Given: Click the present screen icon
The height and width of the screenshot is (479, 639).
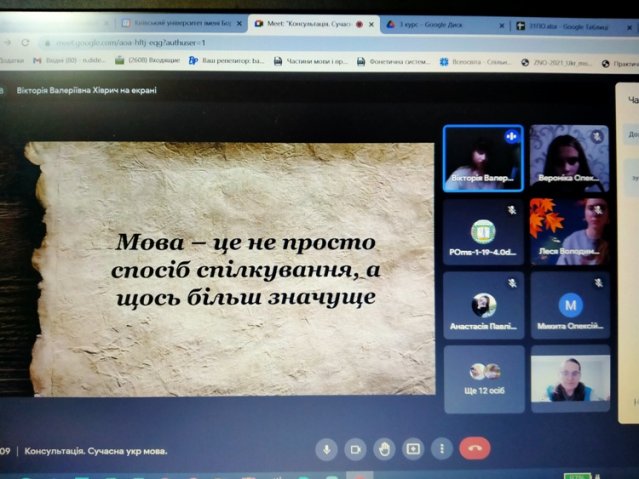Looking at the screenshot, I should [x=413, y=449].
